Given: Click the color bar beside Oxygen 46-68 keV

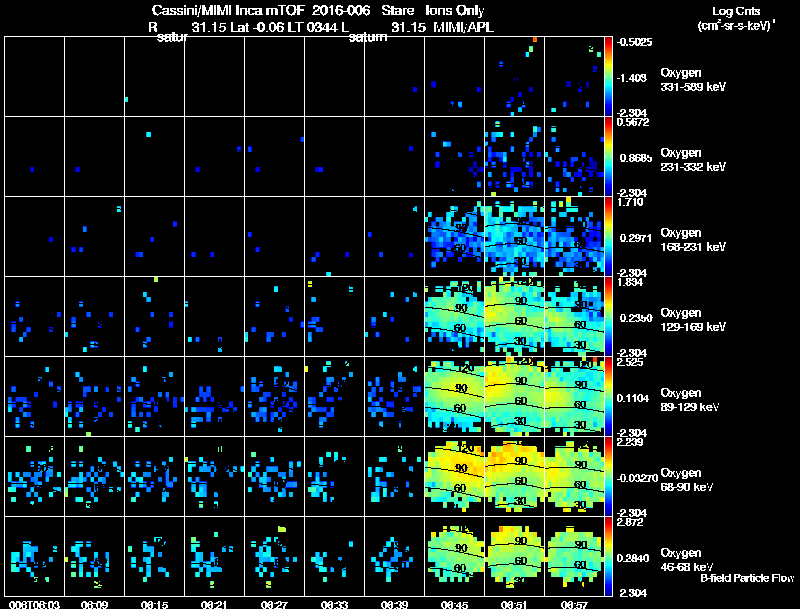Looking at the screenshot, I should 608,556.
